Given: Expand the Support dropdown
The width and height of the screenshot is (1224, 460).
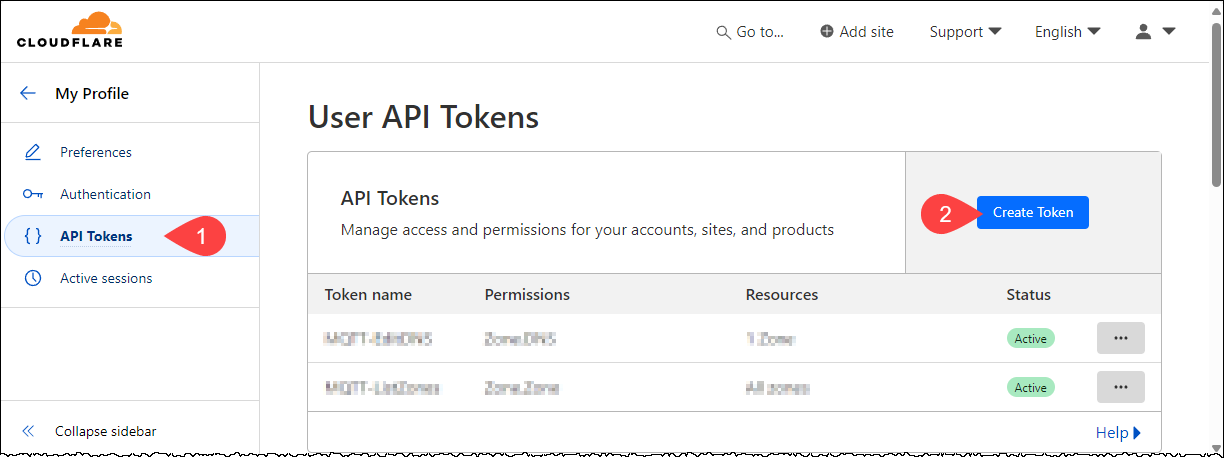Looking at the screenshot, I should coord(965,32).
